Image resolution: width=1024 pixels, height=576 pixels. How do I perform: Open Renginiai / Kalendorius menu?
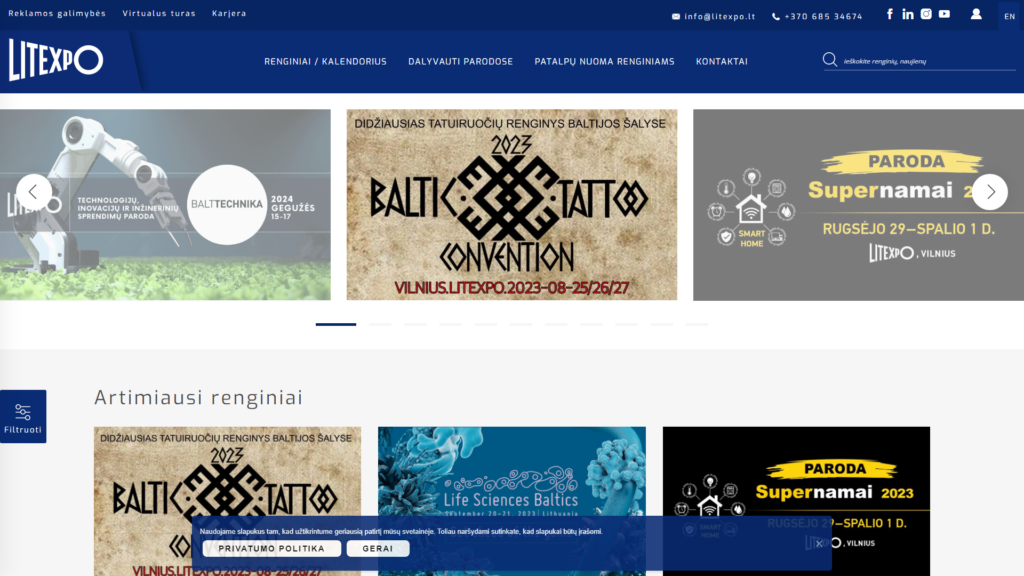(x=325, y=61)
